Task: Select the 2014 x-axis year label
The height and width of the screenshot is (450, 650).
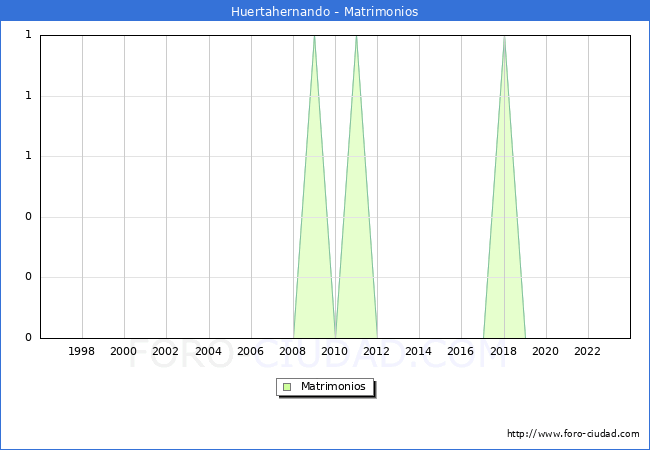Action: (x=419, y=351)
